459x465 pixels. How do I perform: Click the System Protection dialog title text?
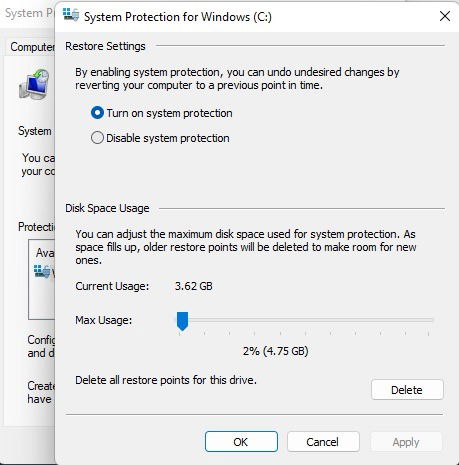(x=178, y=17)
